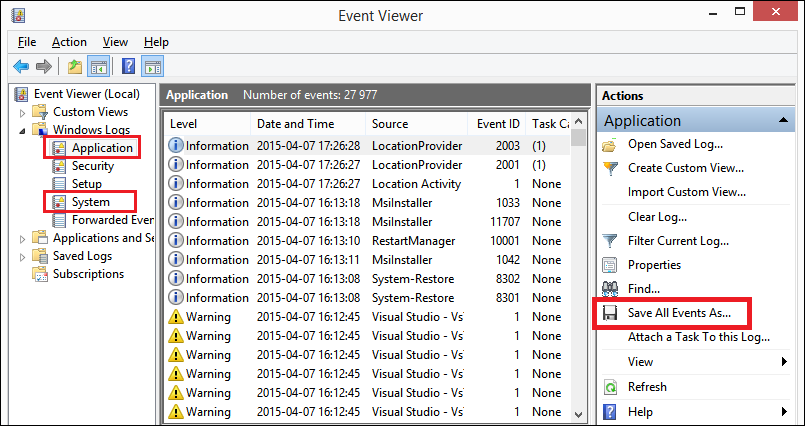
Task: Open the View menu in menu bar
Action: tap(116, 42)
